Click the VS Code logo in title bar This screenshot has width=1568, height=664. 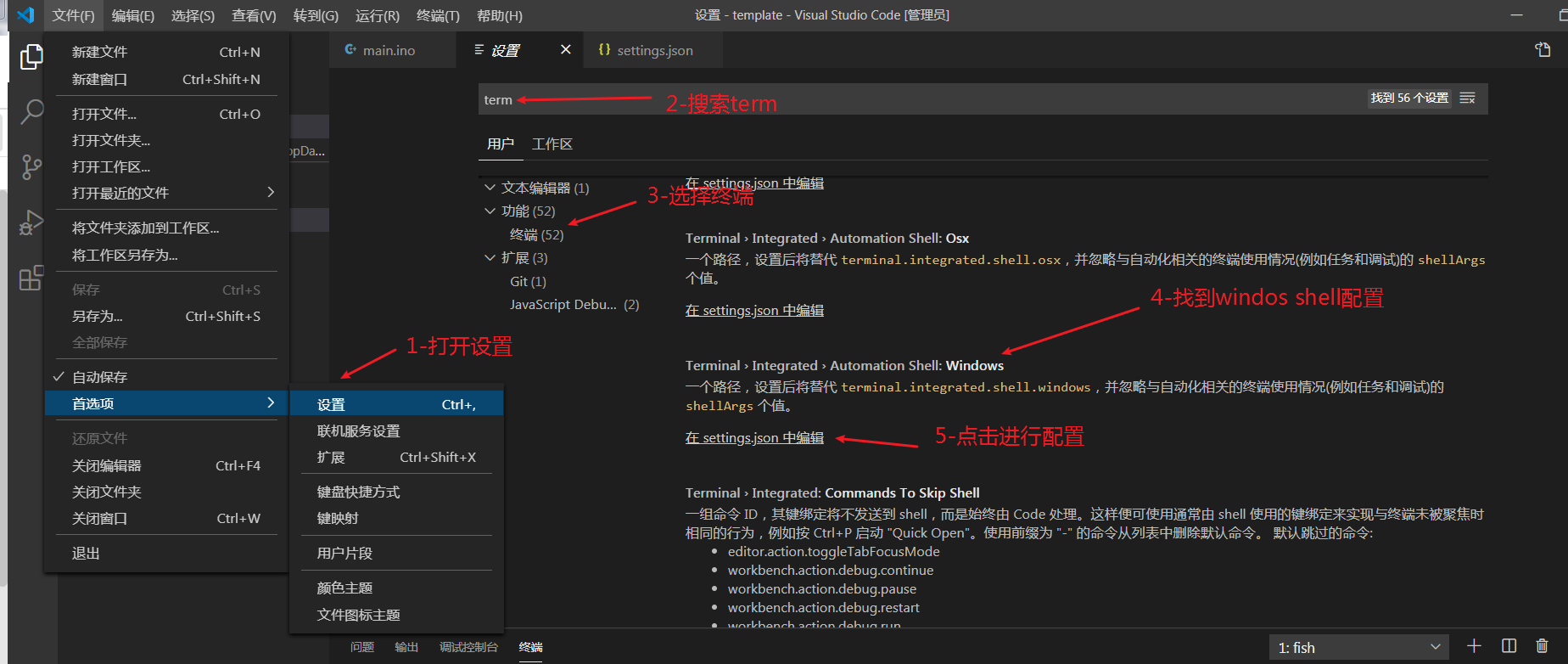[25, 15]
